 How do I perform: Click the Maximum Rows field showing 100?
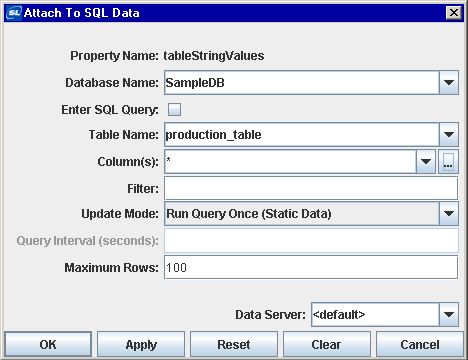(x=311, y=267)
